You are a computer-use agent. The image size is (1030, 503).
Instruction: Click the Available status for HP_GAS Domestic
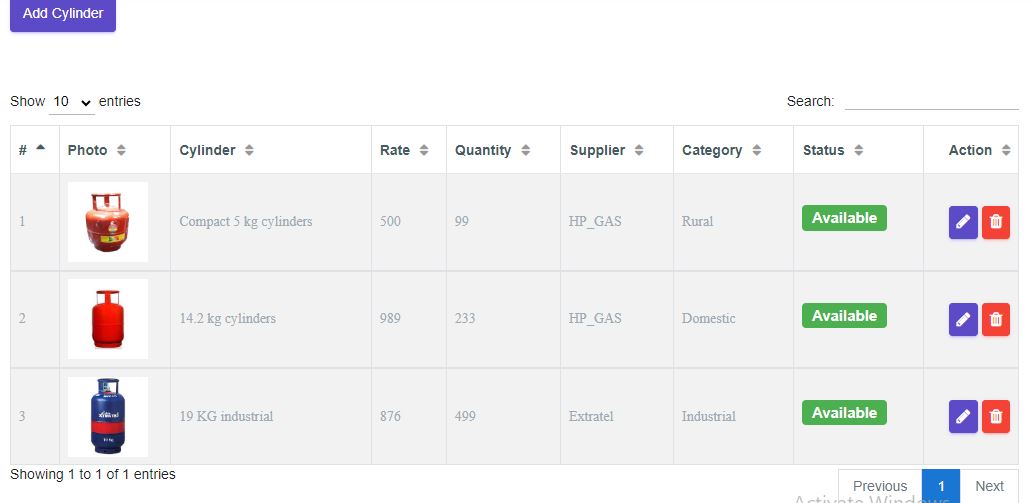tap(844, 316)
